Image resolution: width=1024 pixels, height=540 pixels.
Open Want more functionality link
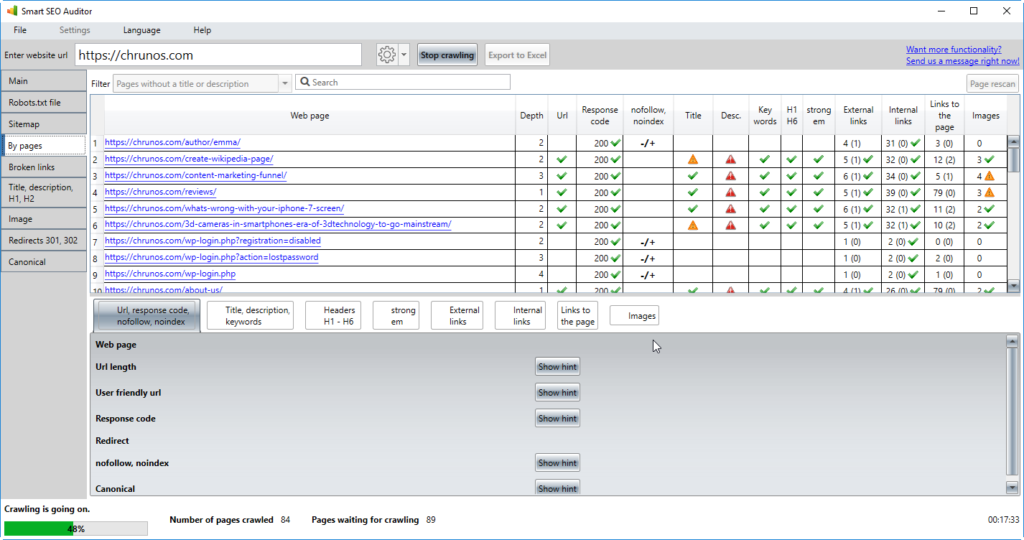point(953,49)
